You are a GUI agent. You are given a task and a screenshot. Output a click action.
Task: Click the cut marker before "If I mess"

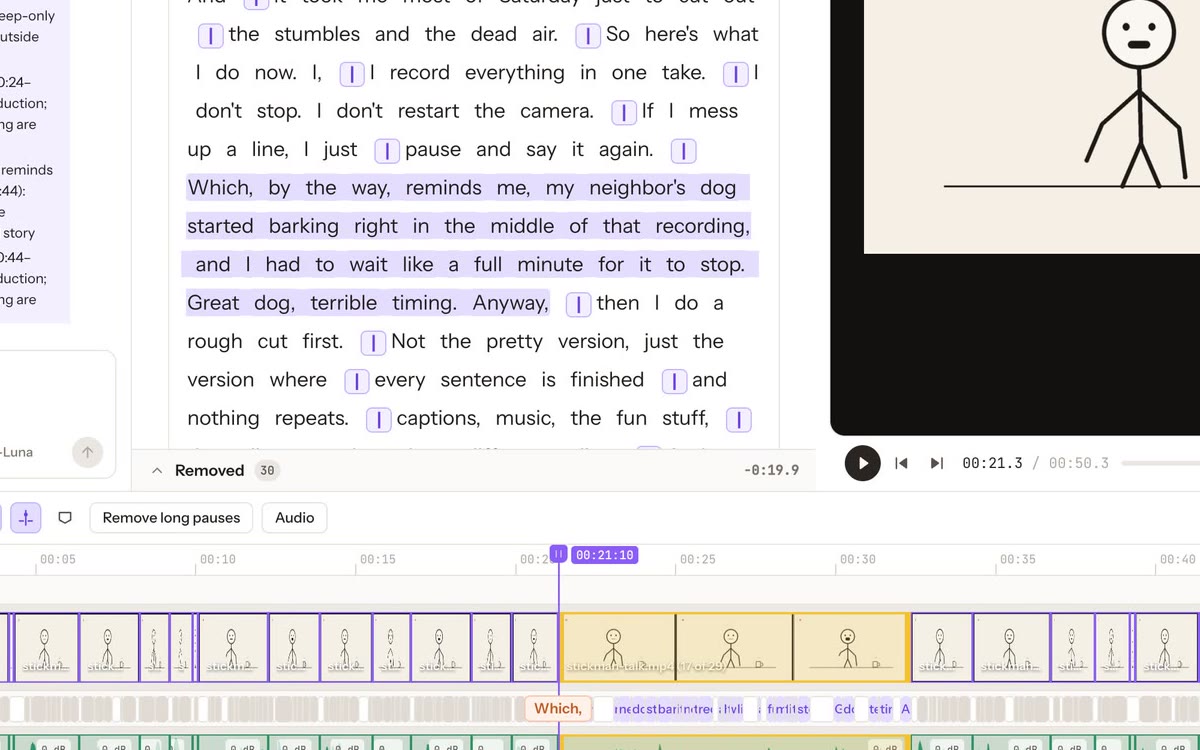point(624,112)
